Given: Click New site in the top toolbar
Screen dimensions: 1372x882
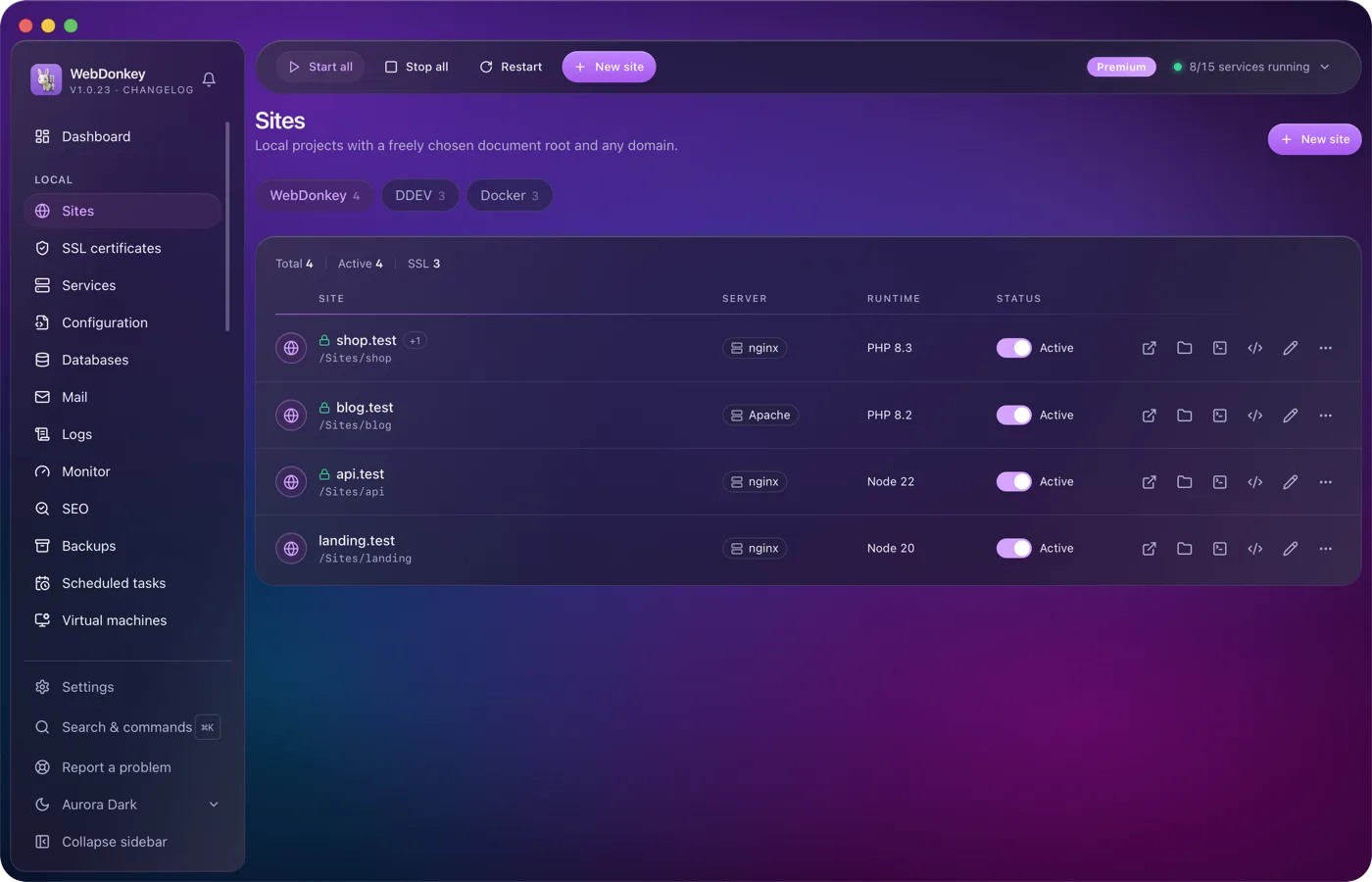Looking at the screenshot, I should click(x=609, y=67).
